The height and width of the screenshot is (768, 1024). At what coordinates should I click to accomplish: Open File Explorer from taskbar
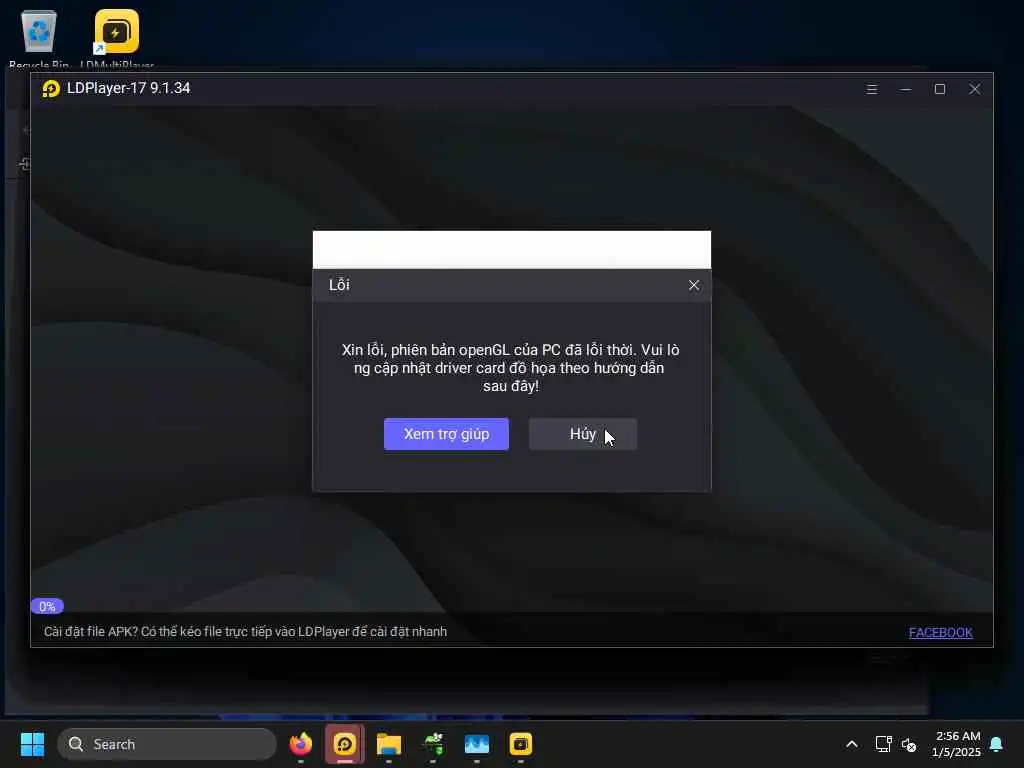tap(389, 744)
